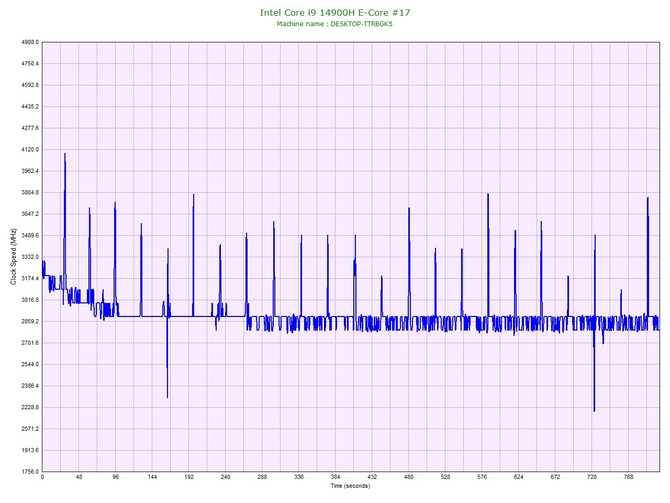Click the 96 tick on time axis
The image size is (670, 503).
(x=116, y=477)
